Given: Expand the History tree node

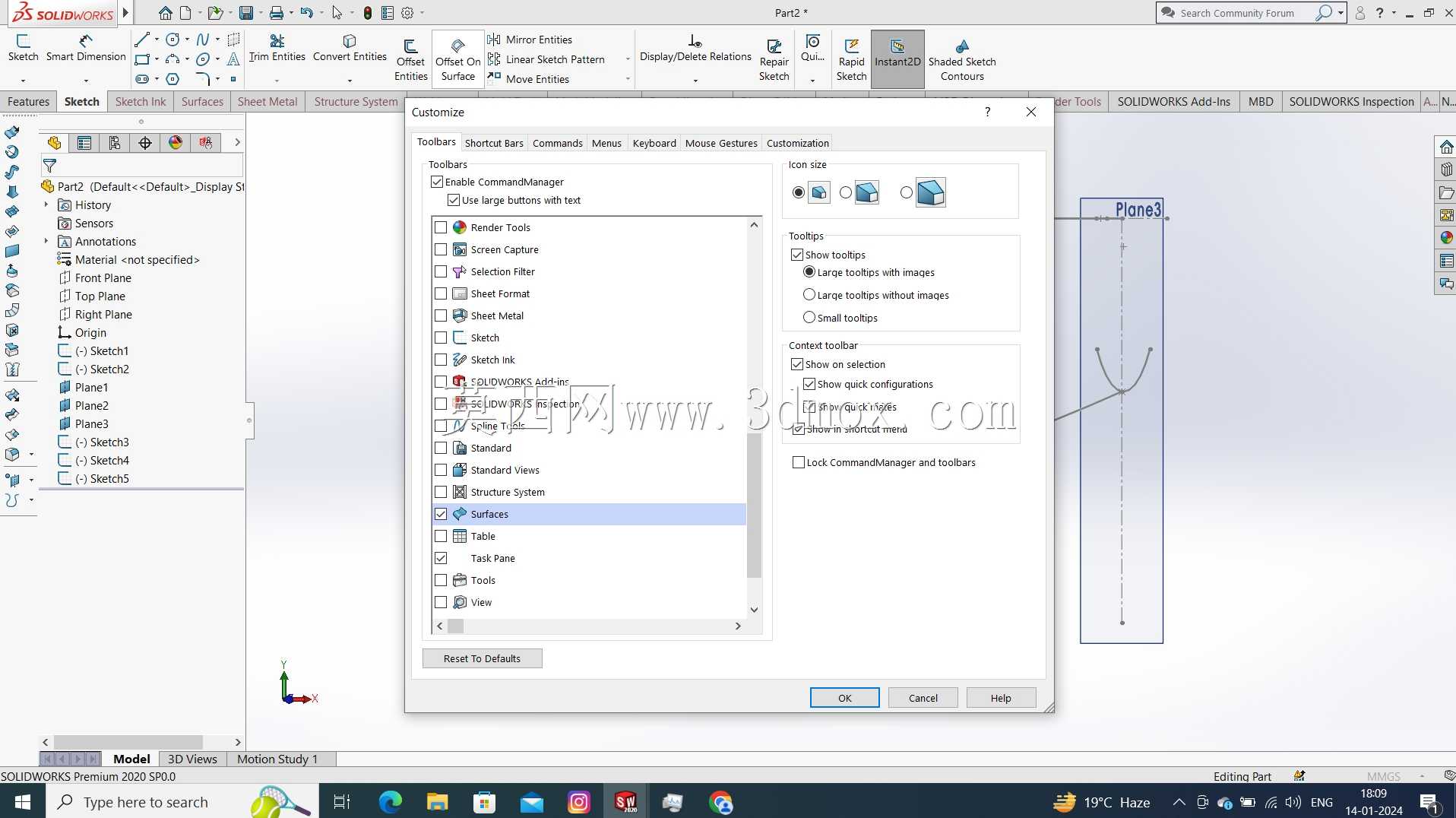Looking at the screenshot, I should click(x=46, y=204).
